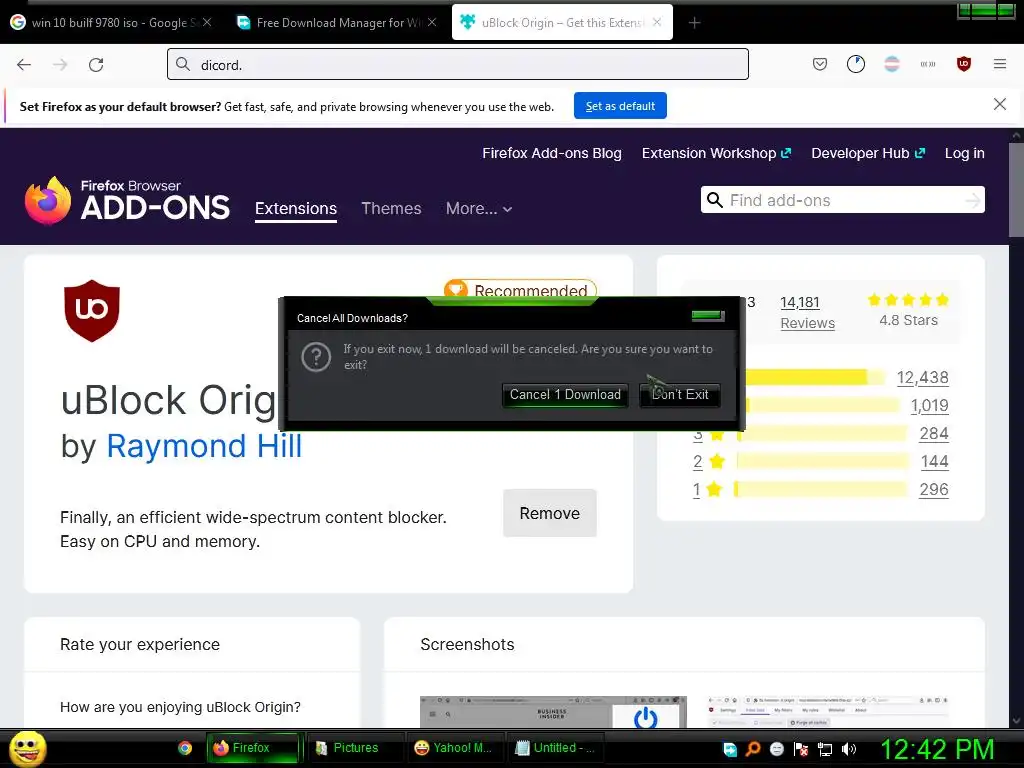
Task: Open the second uBlock screenshot thumbnail
Action: point(827,712)
